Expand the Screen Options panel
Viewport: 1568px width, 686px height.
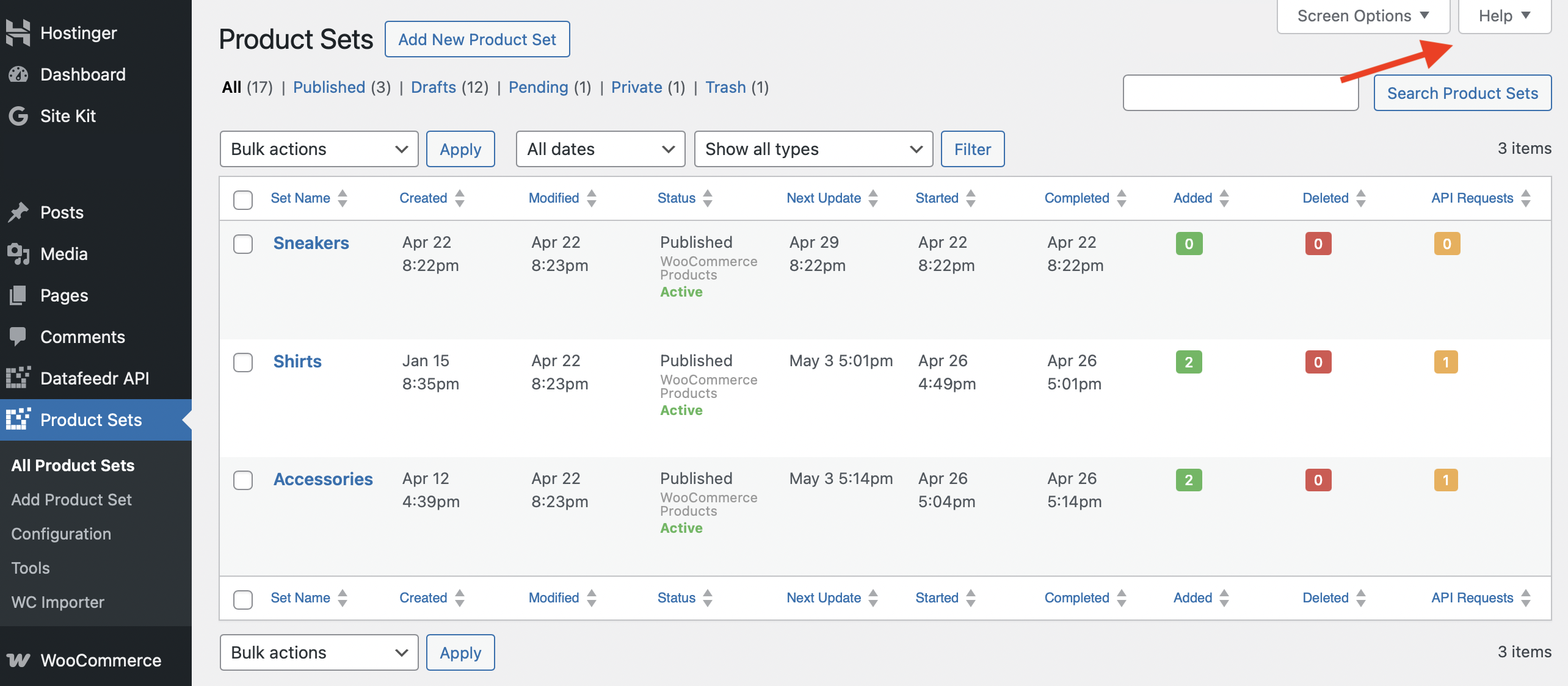click(x=1363, y=16)
